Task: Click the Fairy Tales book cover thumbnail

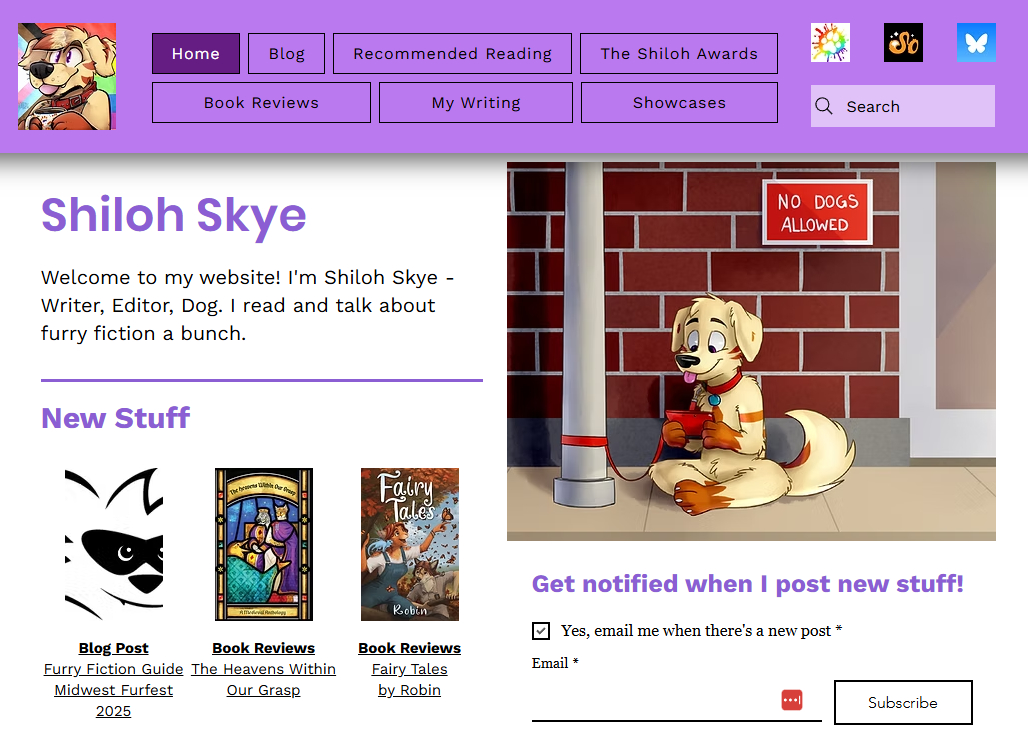Action: [x=410, y=544]
